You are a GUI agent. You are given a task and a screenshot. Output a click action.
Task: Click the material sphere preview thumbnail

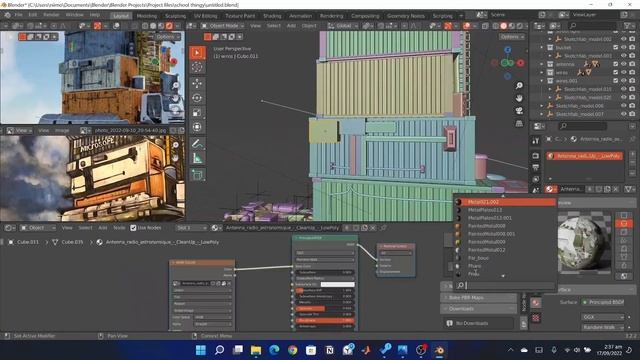click(584, 242)
